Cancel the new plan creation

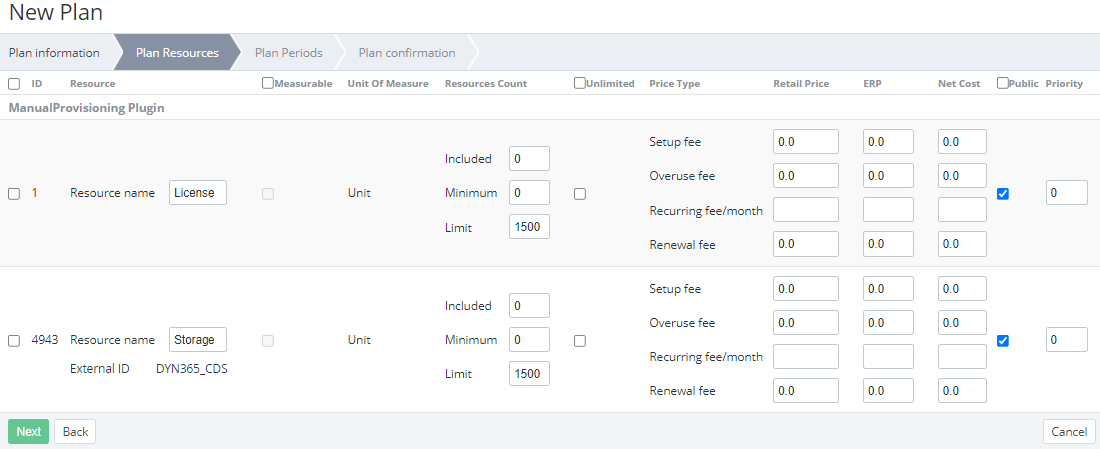(x=1068, y=432)
